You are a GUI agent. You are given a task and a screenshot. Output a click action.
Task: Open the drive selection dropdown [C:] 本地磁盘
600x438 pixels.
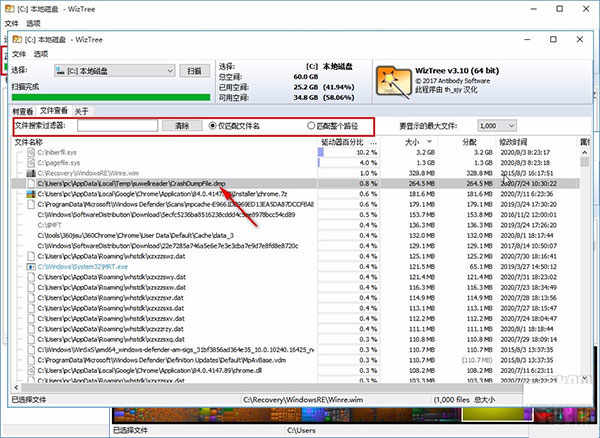(x=114, y=71)
